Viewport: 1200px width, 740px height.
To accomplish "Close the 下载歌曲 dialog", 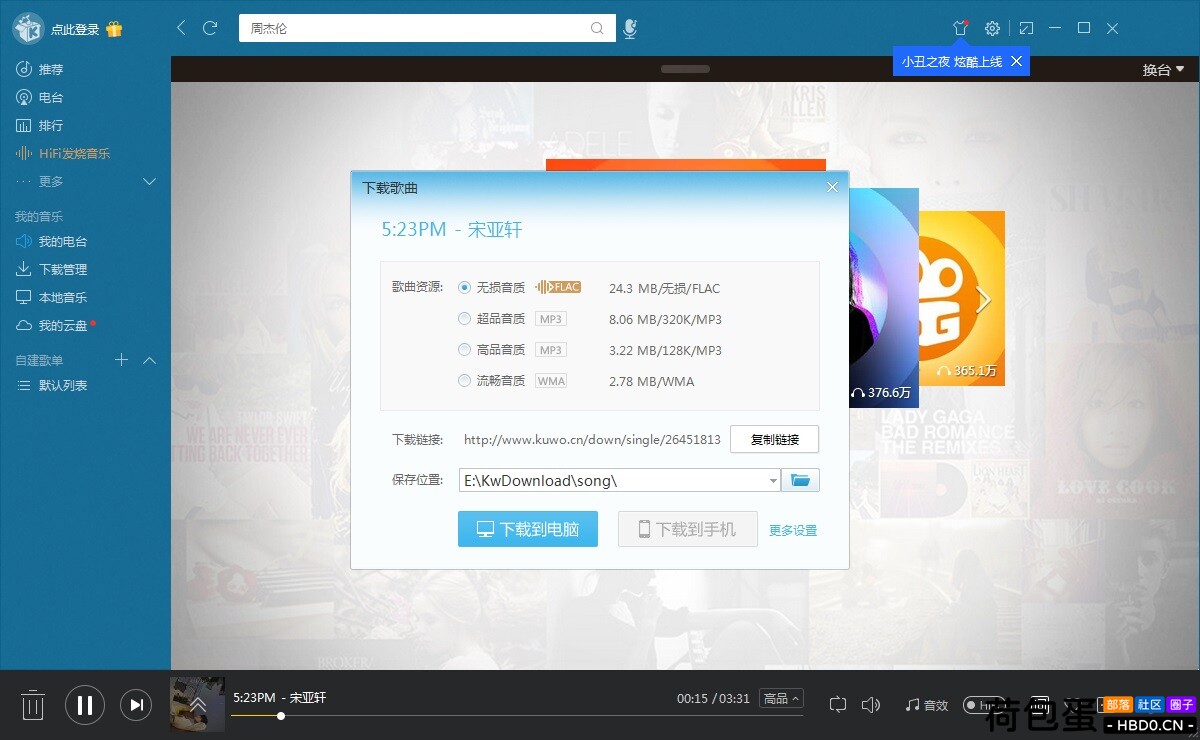I will (832, 187).
